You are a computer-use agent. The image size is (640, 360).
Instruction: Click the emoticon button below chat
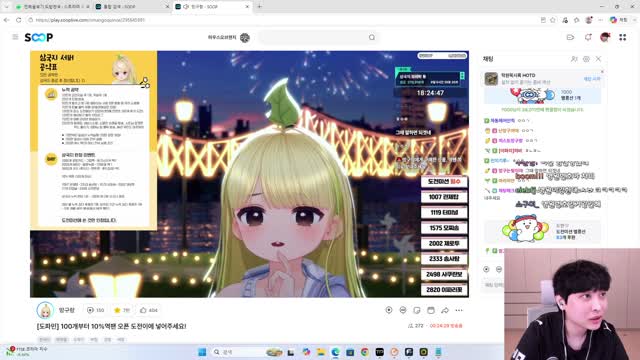click(499, 269)
